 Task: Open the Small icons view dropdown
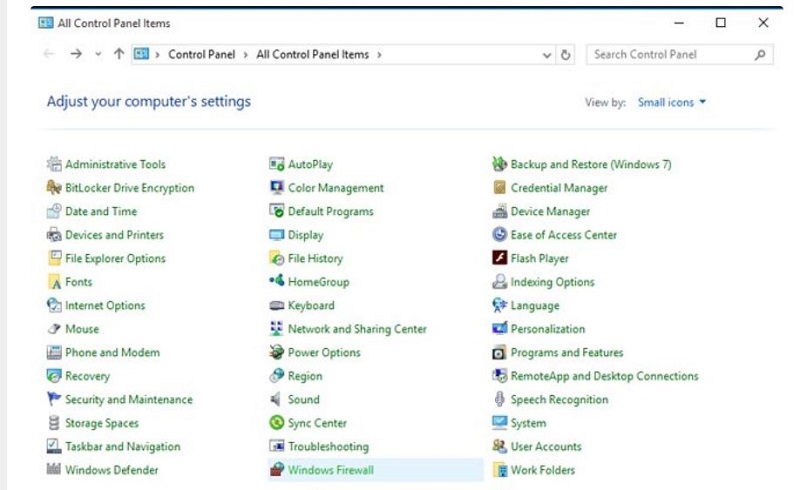(x=671, y=102)
